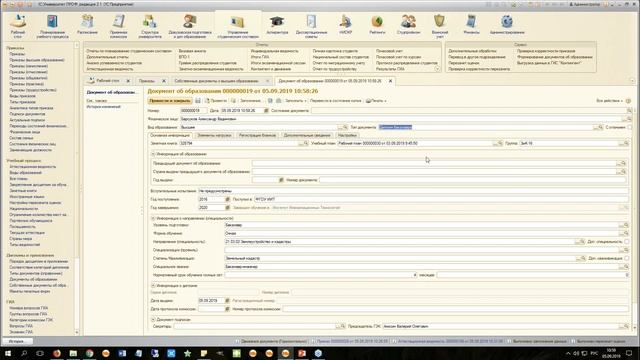Open the Заполнить dropdown menu
Viewport: 640px width, 360px height.
tap(296, 100)
